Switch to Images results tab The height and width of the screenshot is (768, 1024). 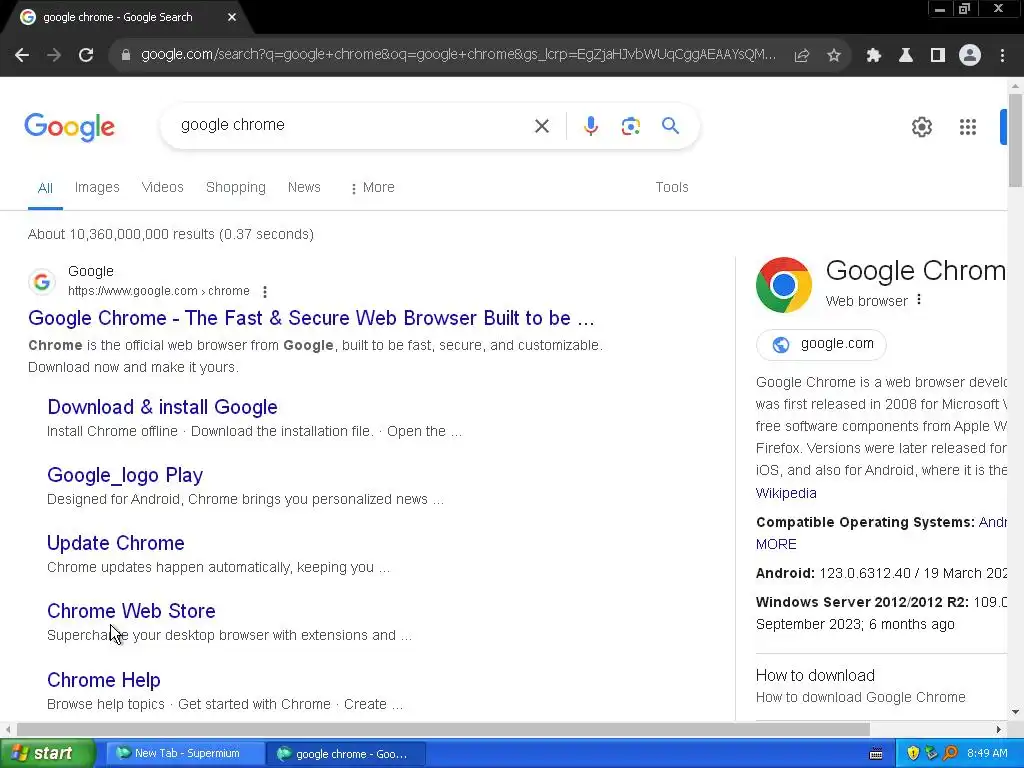[97, 187]
